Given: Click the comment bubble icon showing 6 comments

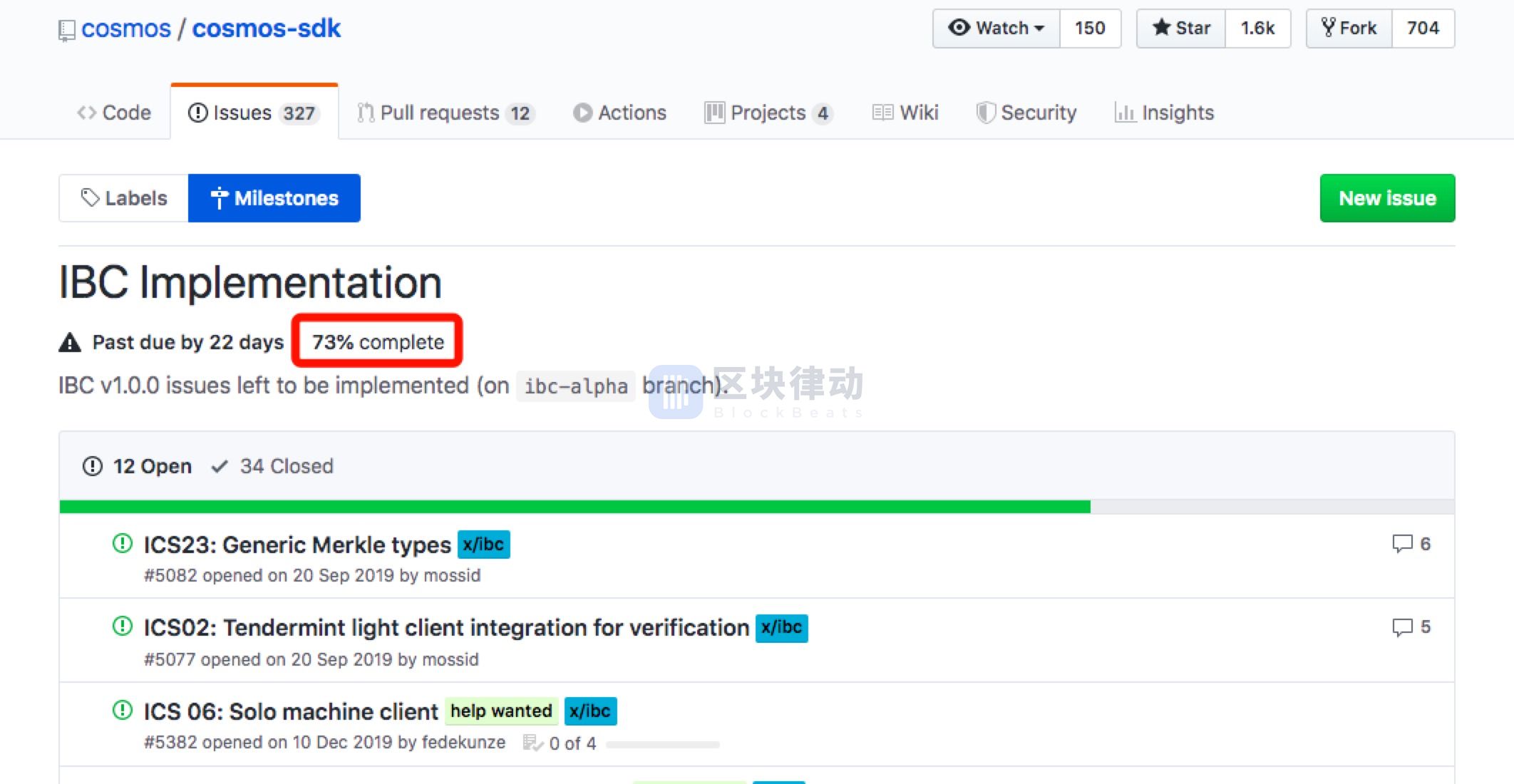Looking at the screenshot, I should coord(1402,544).
